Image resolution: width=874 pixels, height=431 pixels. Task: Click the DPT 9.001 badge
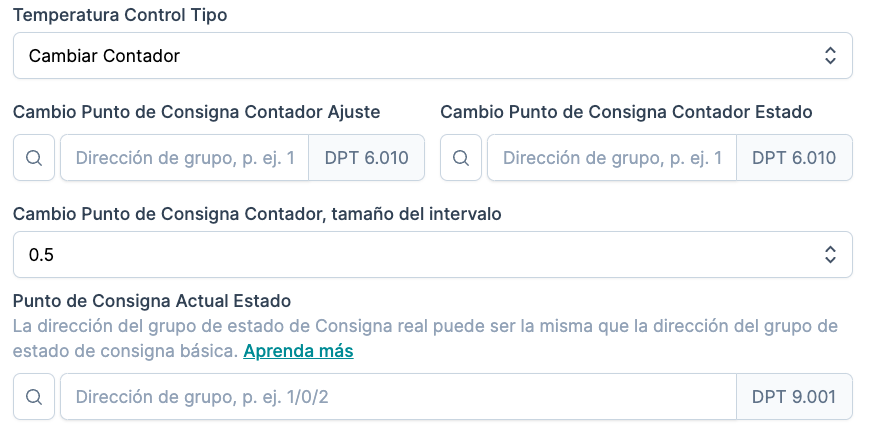(794, 397)
